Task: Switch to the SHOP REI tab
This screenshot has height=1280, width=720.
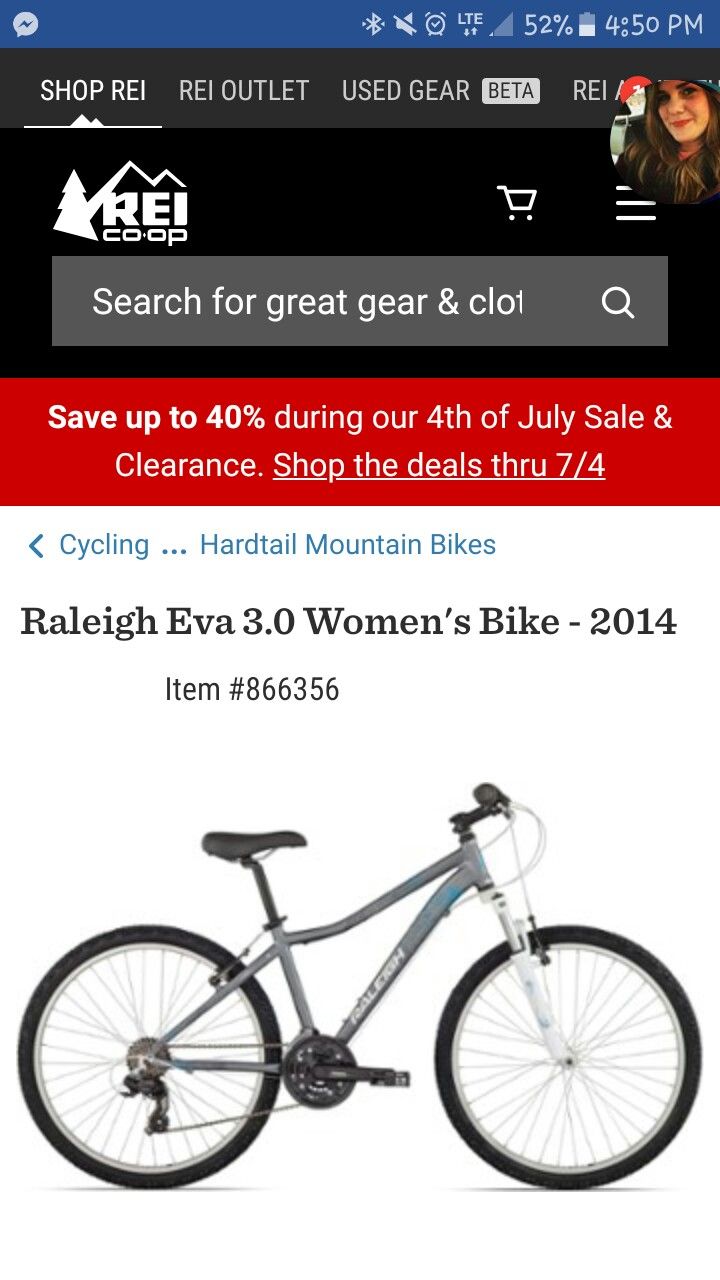Action: [x=93, y=91]
